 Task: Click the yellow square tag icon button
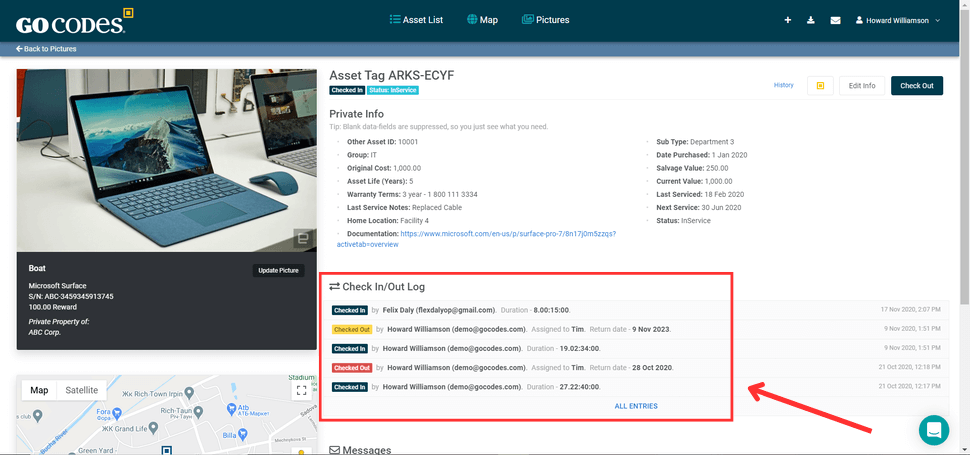tap(820, 86)
